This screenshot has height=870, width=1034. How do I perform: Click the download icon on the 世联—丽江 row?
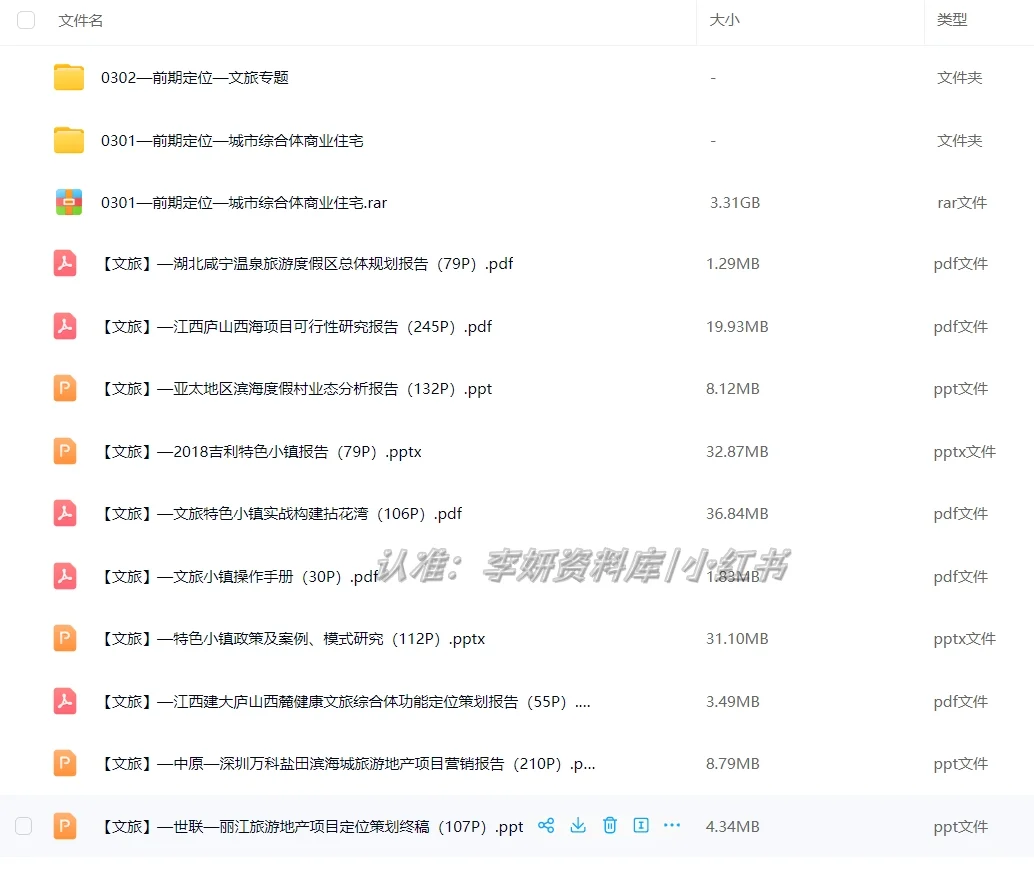pos(578,826)
